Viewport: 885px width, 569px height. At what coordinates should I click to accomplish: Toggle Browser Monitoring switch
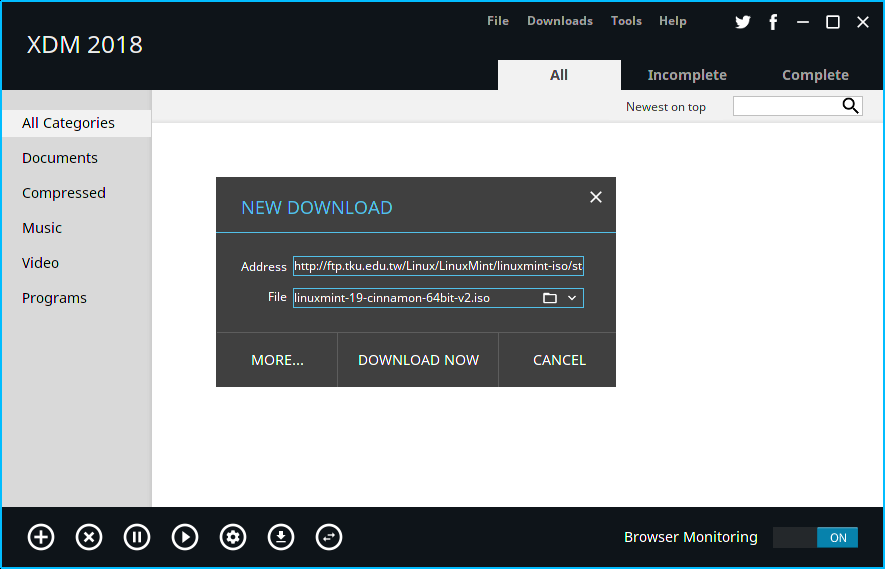(x=815, y=537)
